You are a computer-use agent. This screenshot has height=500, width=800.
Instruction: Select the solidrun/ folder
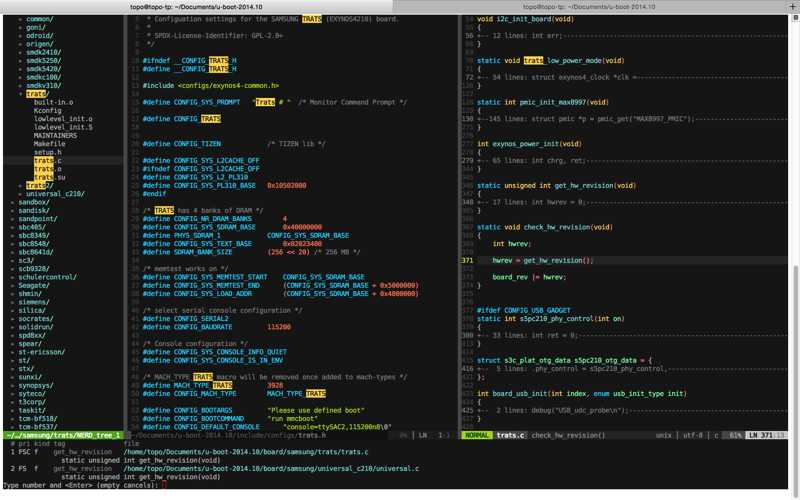tap(36, 327)
